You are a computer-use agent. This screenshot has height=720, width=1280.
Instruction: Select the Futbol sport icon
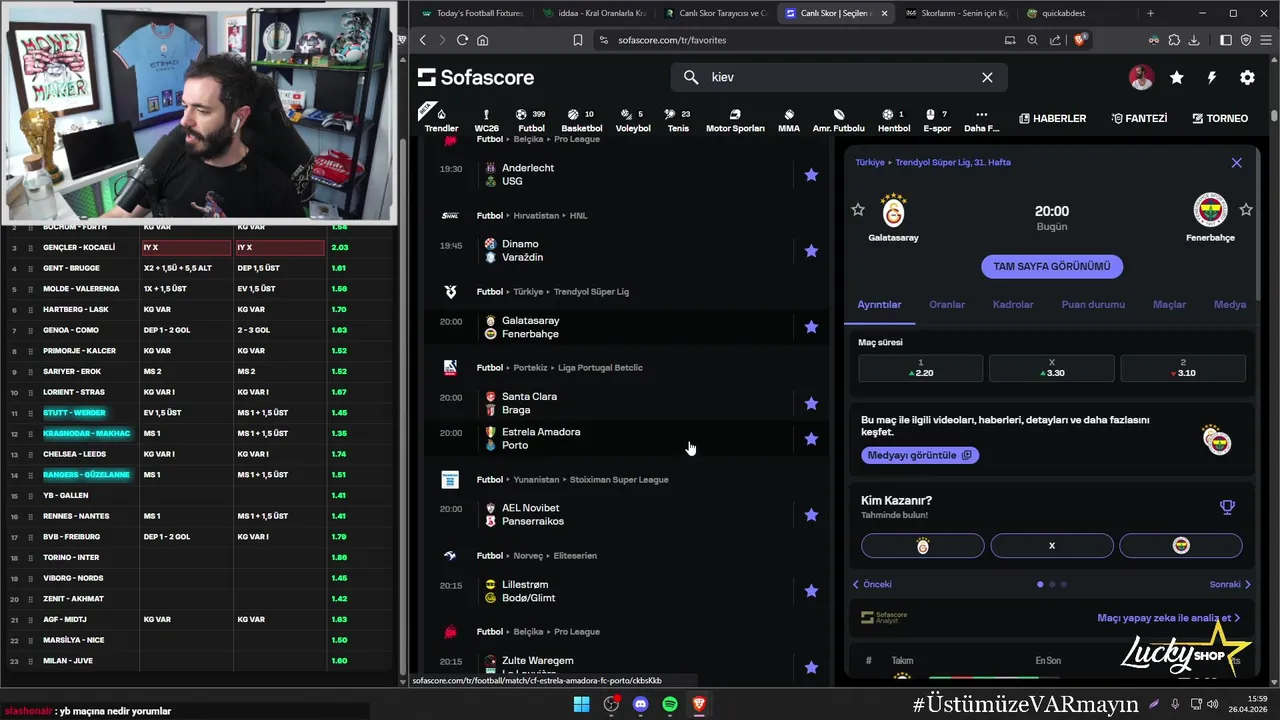tap(531, 120)
